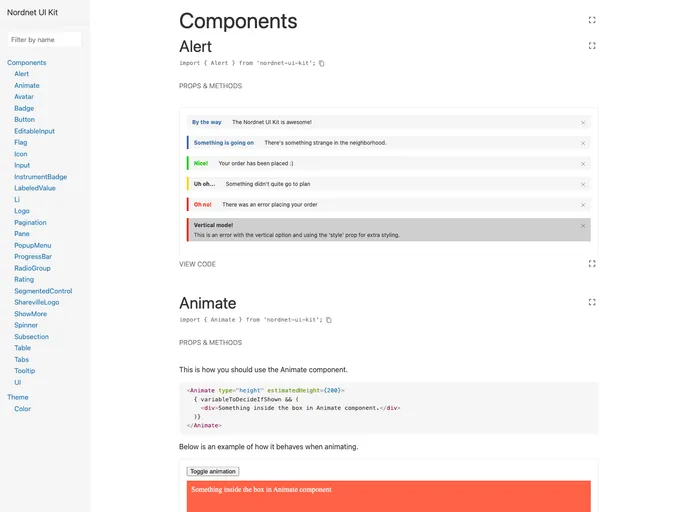Open isolated view icon beside Alert heading
The width and height of the screenshot is (688, 512).
(x=592, y=46)
